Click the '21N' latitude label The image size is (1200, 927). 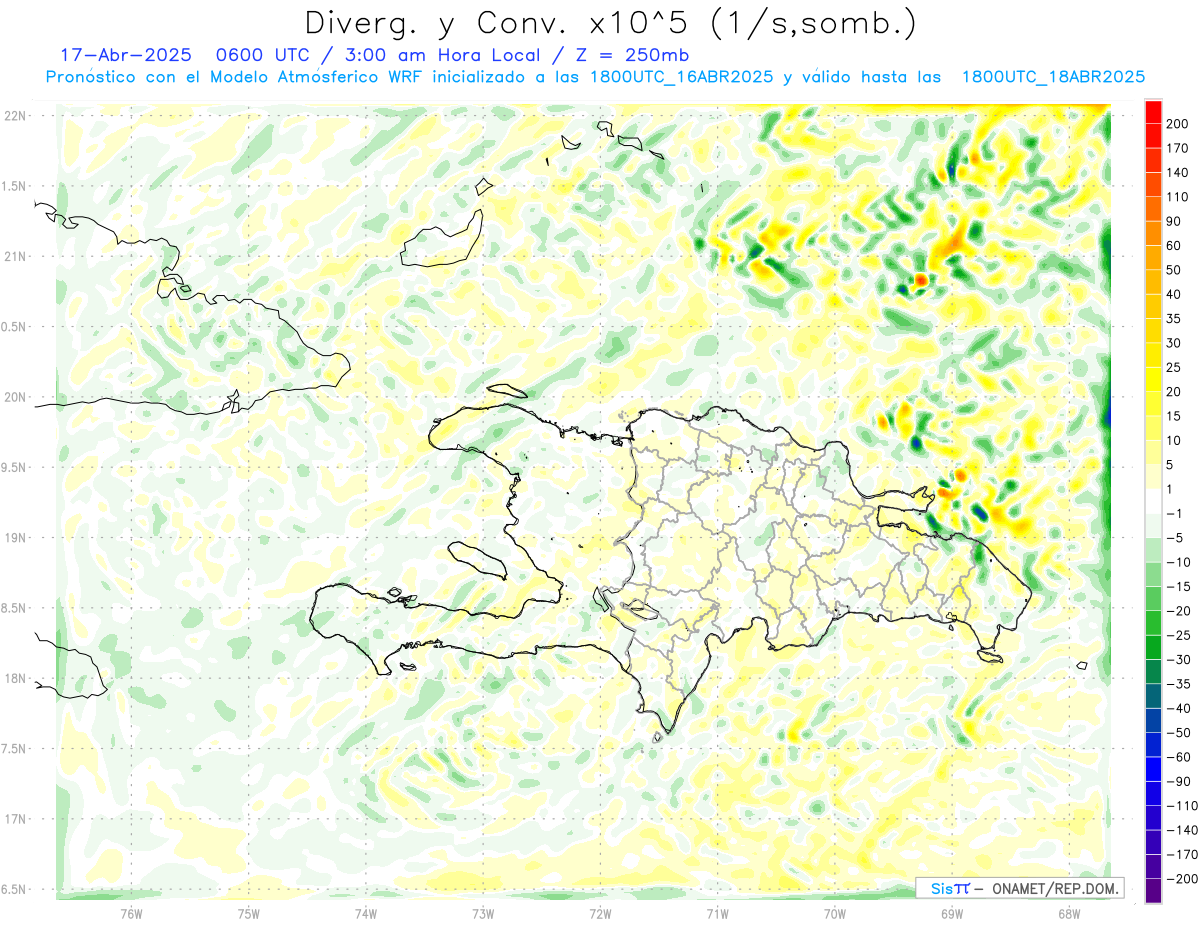[x=15, y=256]
